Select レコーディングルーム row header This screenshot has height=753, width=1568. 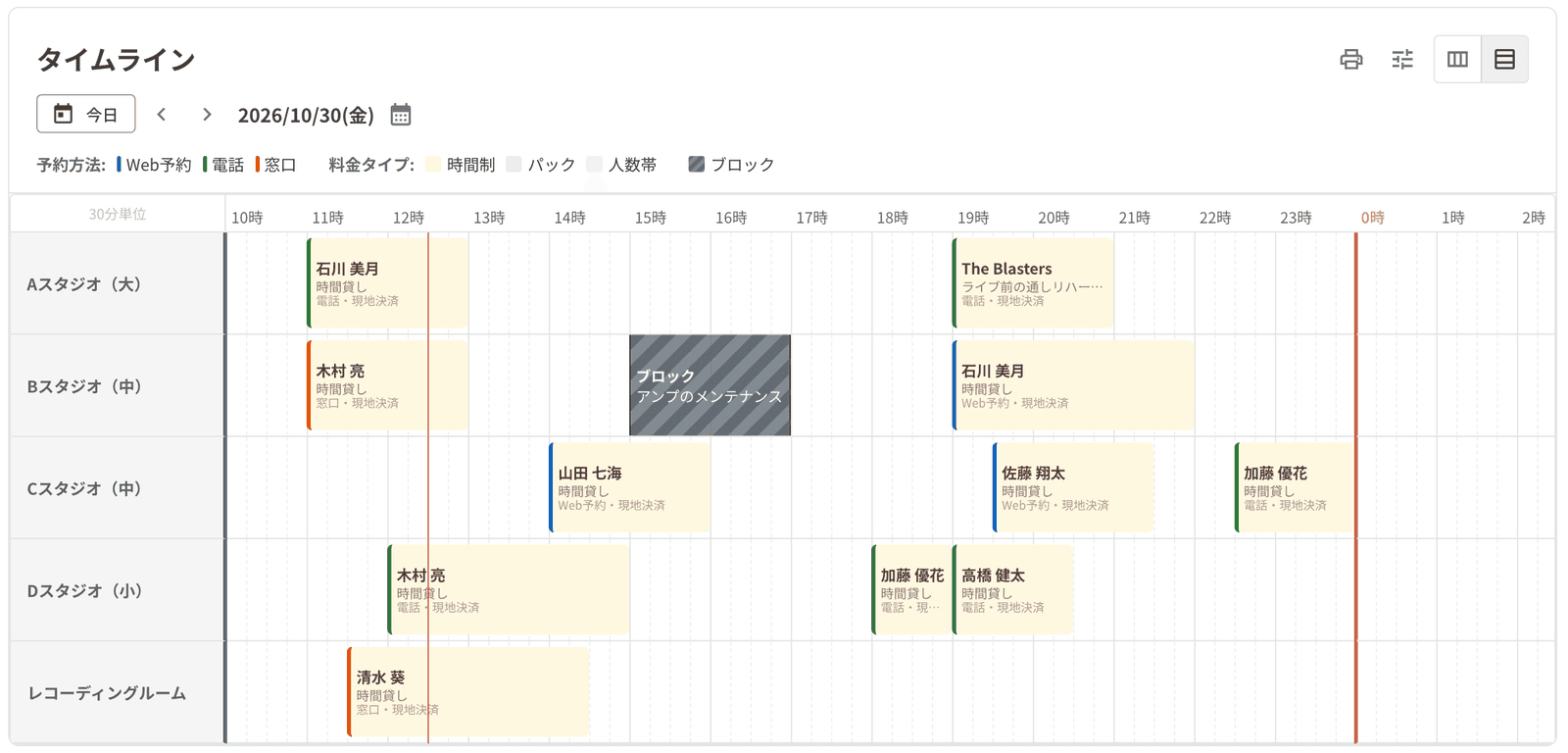pos(118,692)
